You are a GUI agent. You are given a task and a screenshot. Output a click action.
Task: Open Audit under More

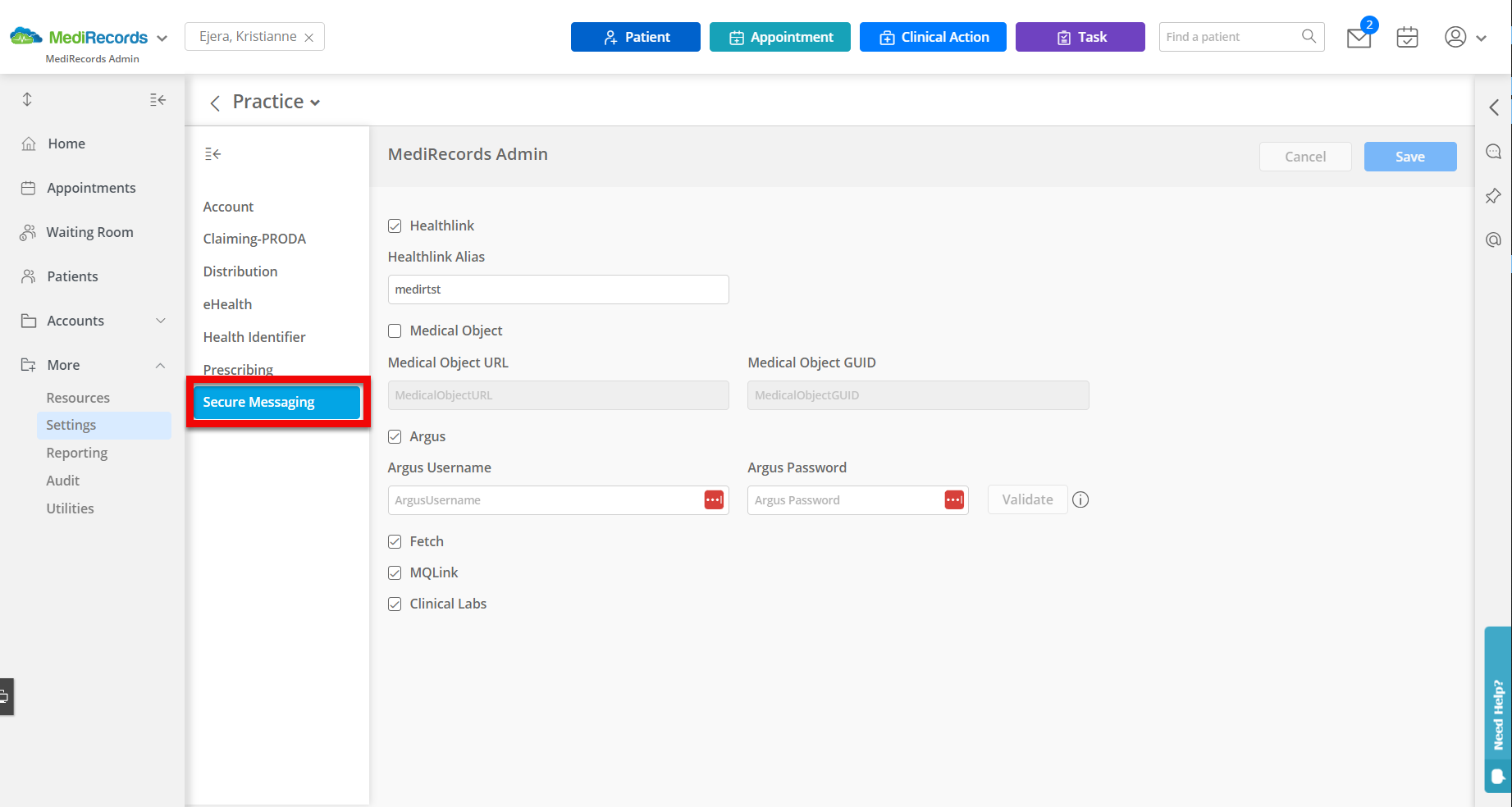pos(63,481)
